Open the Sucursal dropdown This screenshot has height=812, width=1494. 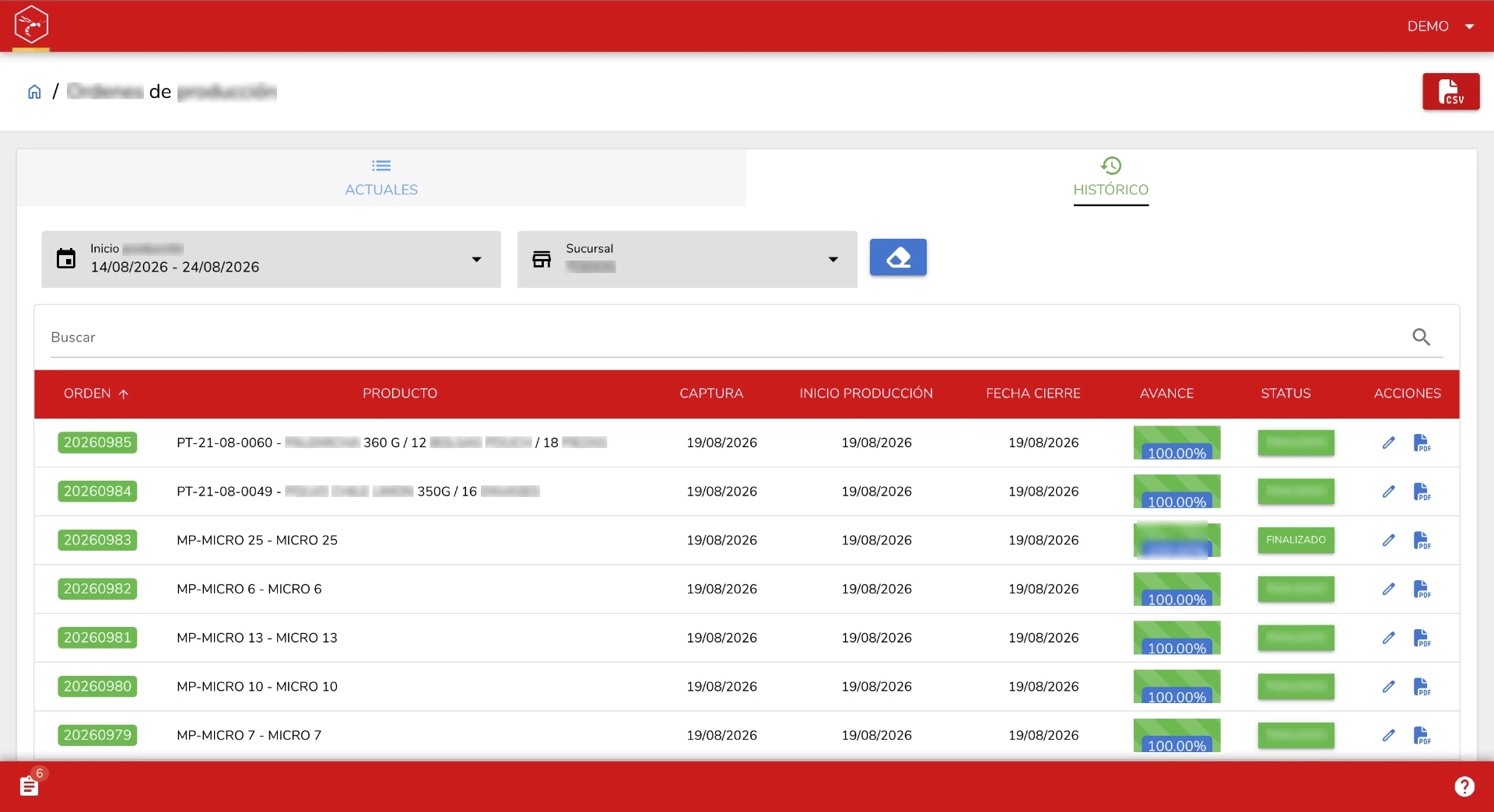(687, 259)
